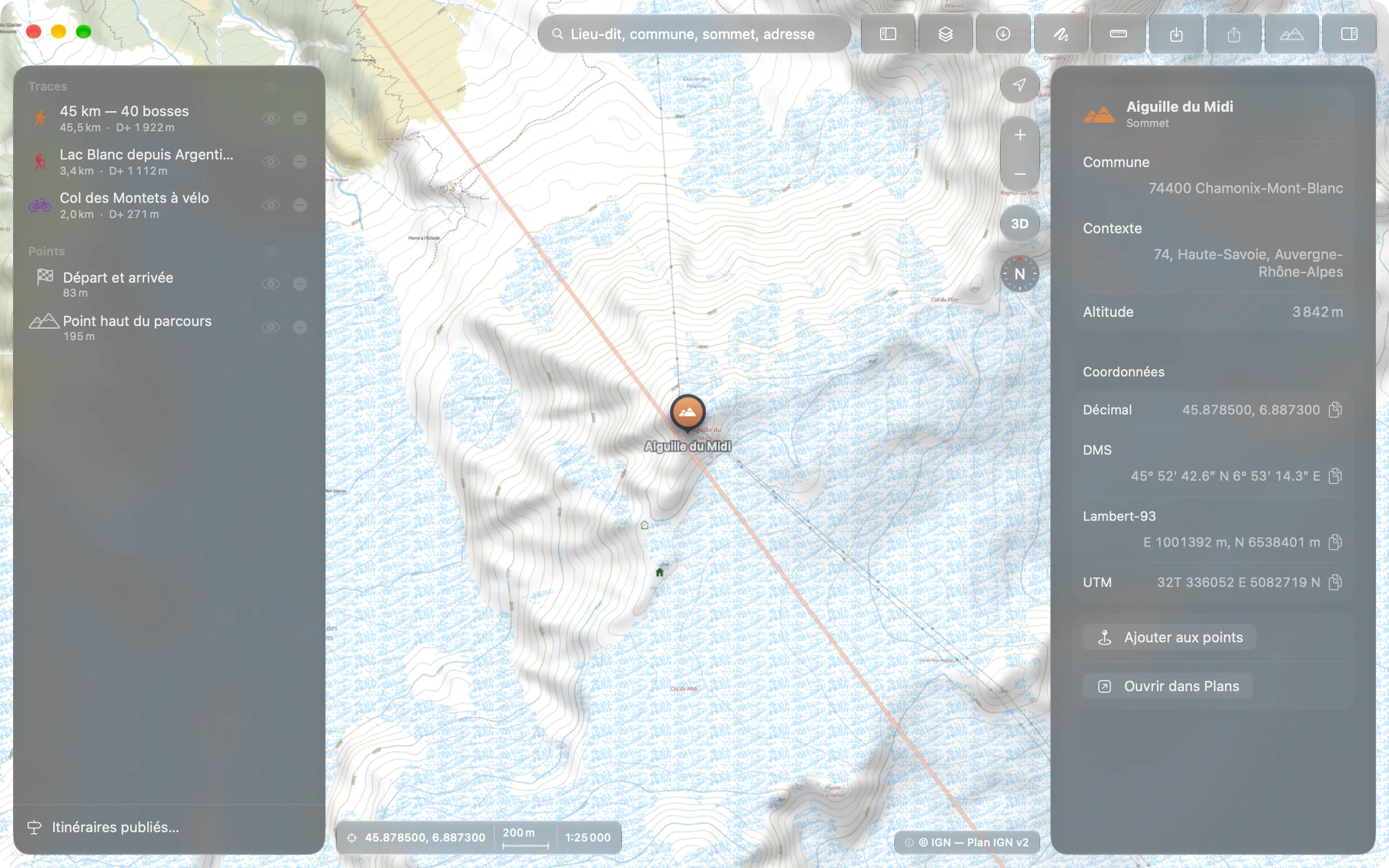Open Itinéraires publiés link

[x=103, y=827]
